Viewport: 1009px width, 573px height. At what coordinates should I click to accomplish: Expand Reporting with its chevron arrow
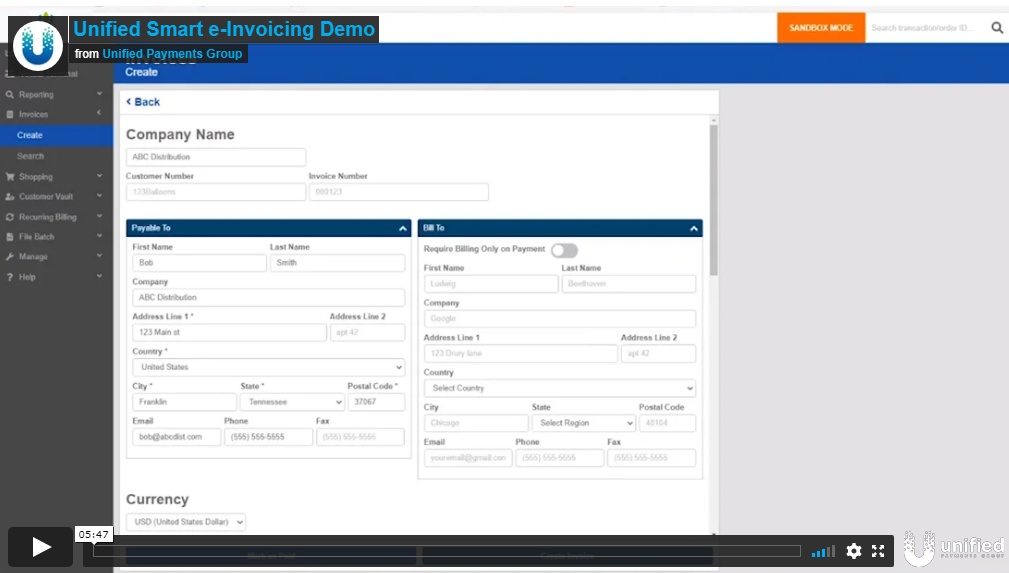[99, 94]
